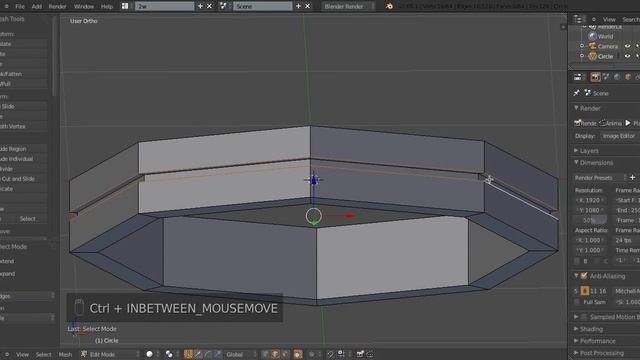Screen dimensions: 640x360
Task: Open the screen layout browse icon
Action: 125,6
